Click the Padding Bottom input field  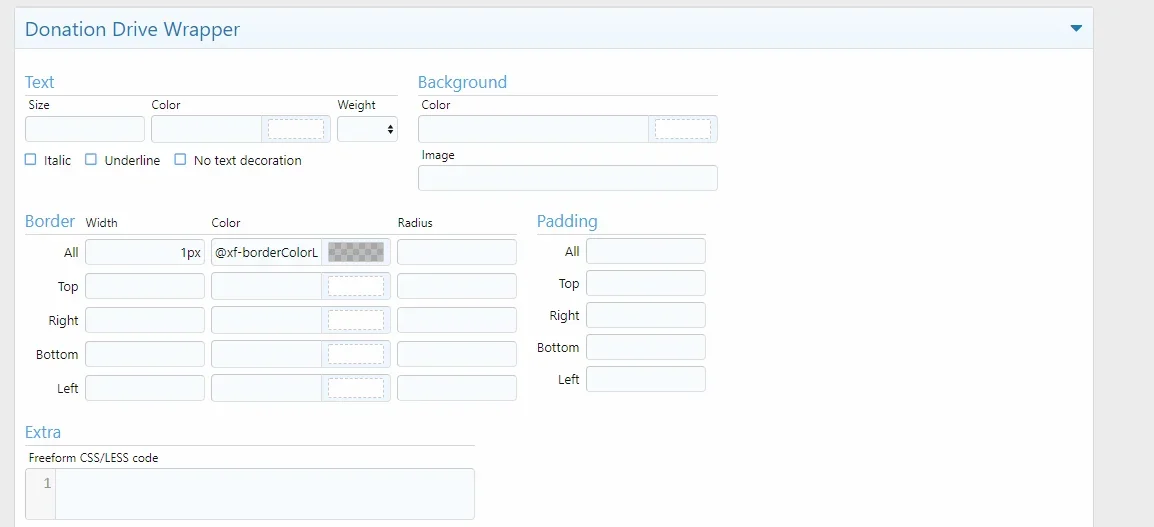(x=645, y=347)
